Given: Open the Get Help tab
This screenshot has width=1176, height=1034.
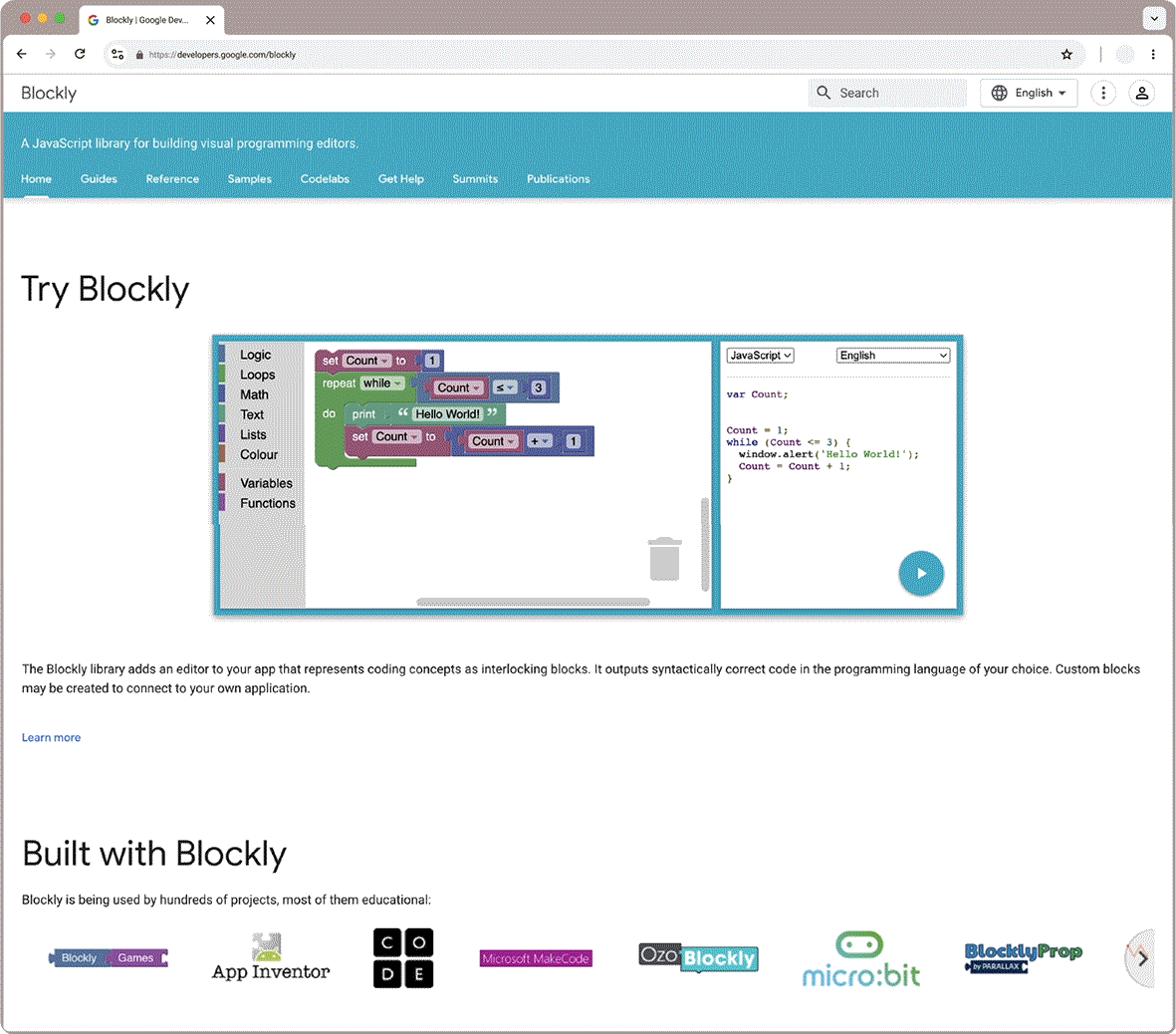Looking at the screenshot, I should point(400,178).
